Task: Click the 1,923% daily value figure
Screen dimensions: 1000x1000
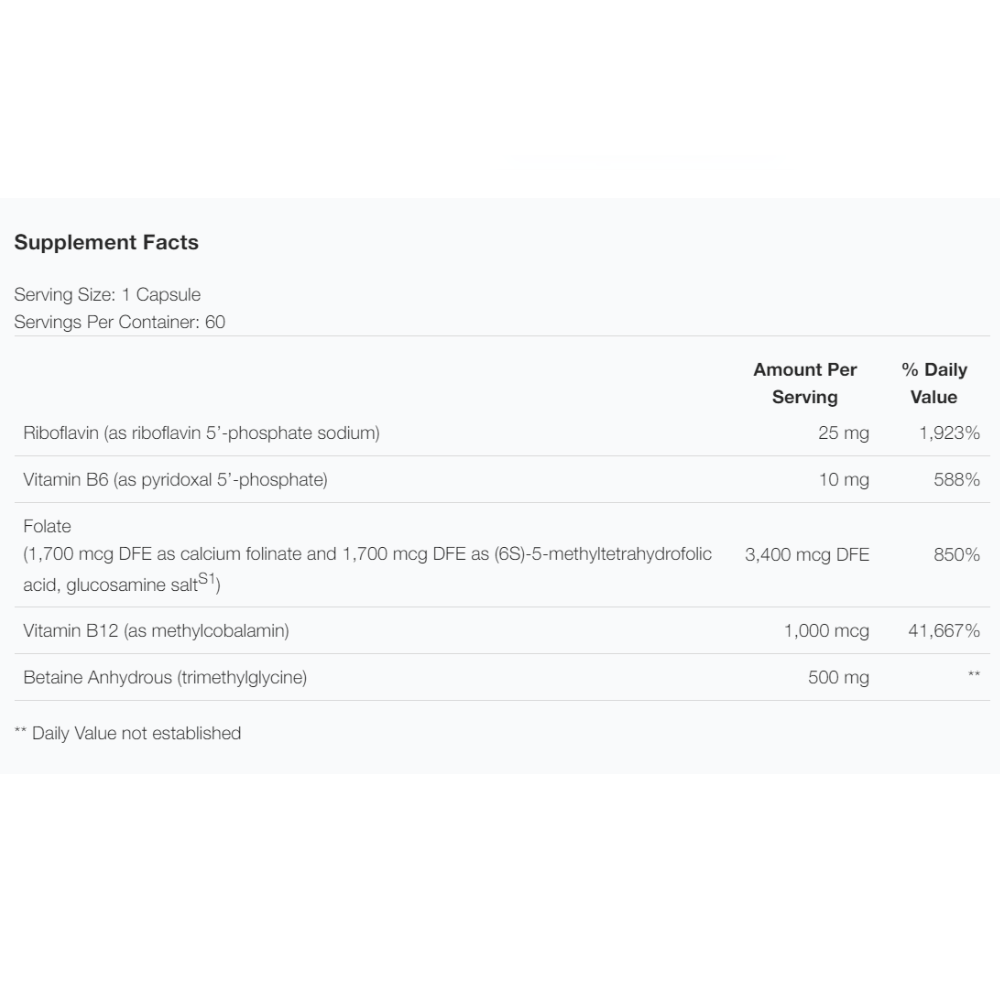Action: (x=949, y=433)
